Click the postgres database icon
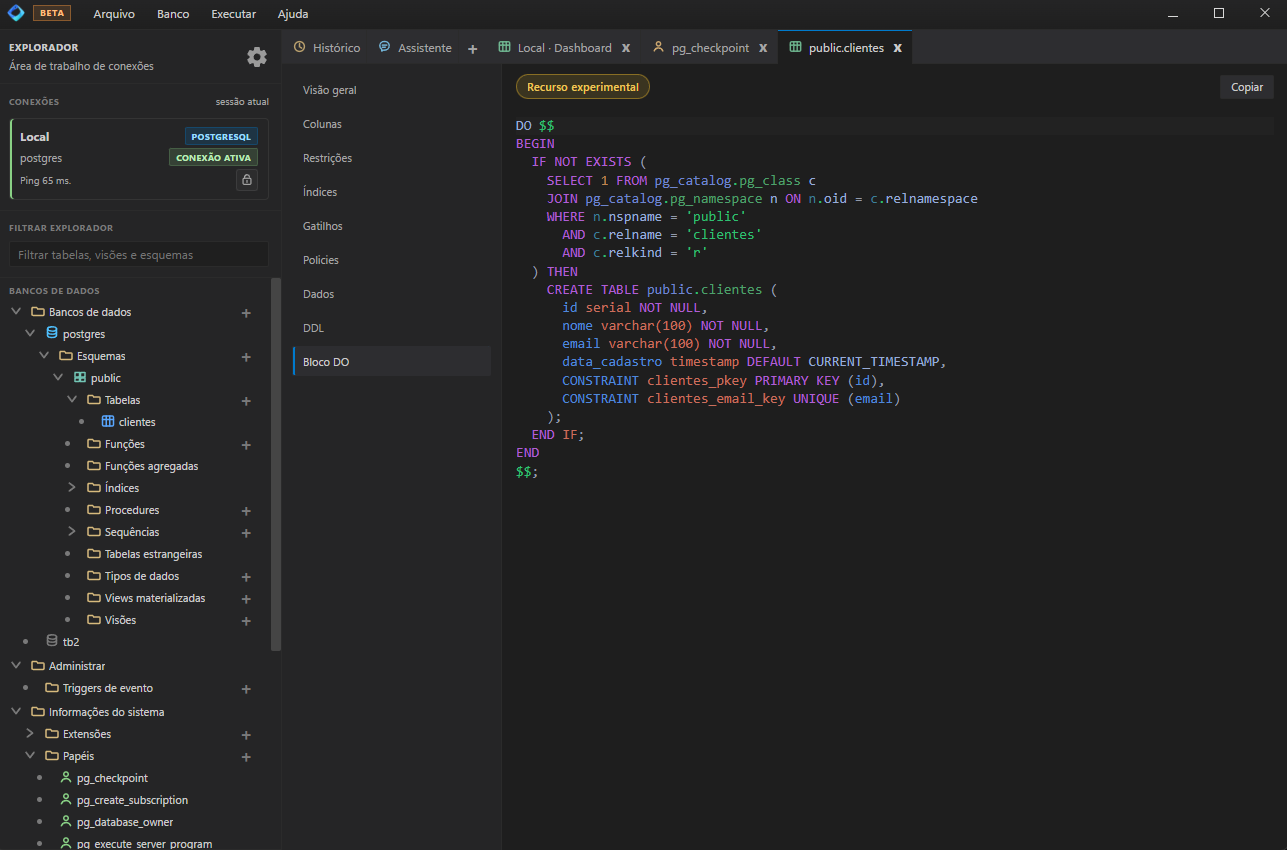This screenshot has height=850, width=1287. click(52, 334)
